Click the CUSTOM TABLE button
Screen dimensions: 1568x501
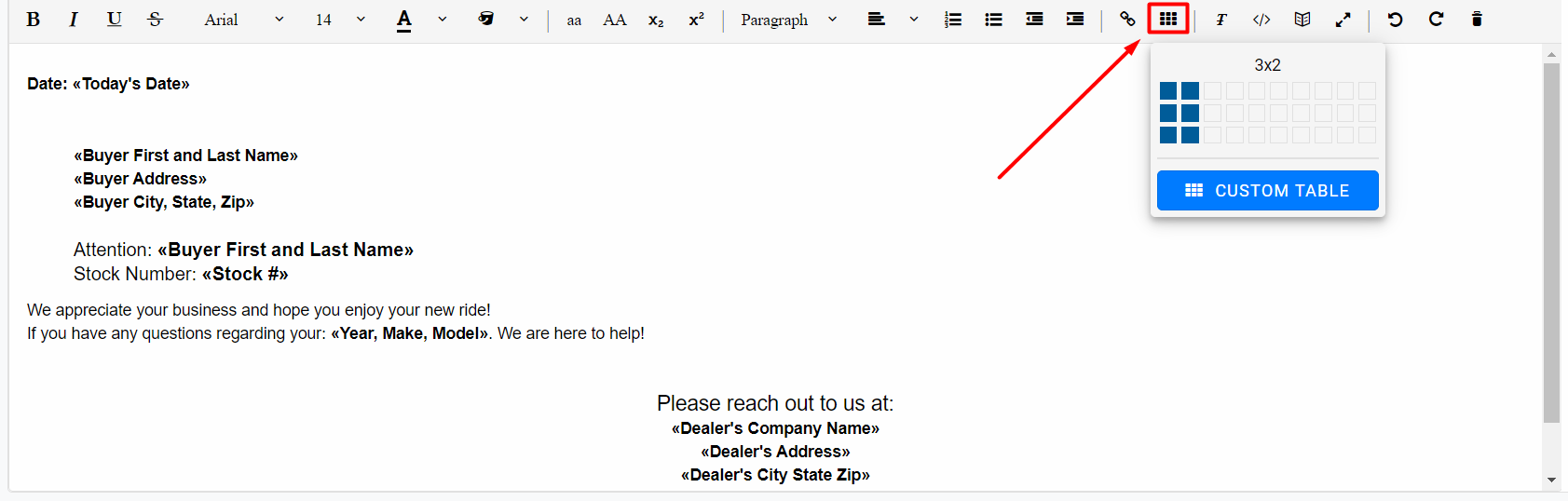pyautogui.click(x=1268, y=191)
